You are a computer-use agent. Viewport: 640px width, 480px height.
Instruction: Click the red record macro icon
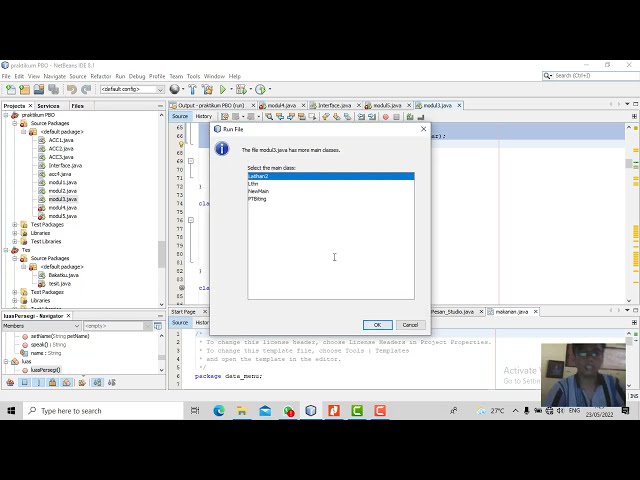(x=385, y=117)
